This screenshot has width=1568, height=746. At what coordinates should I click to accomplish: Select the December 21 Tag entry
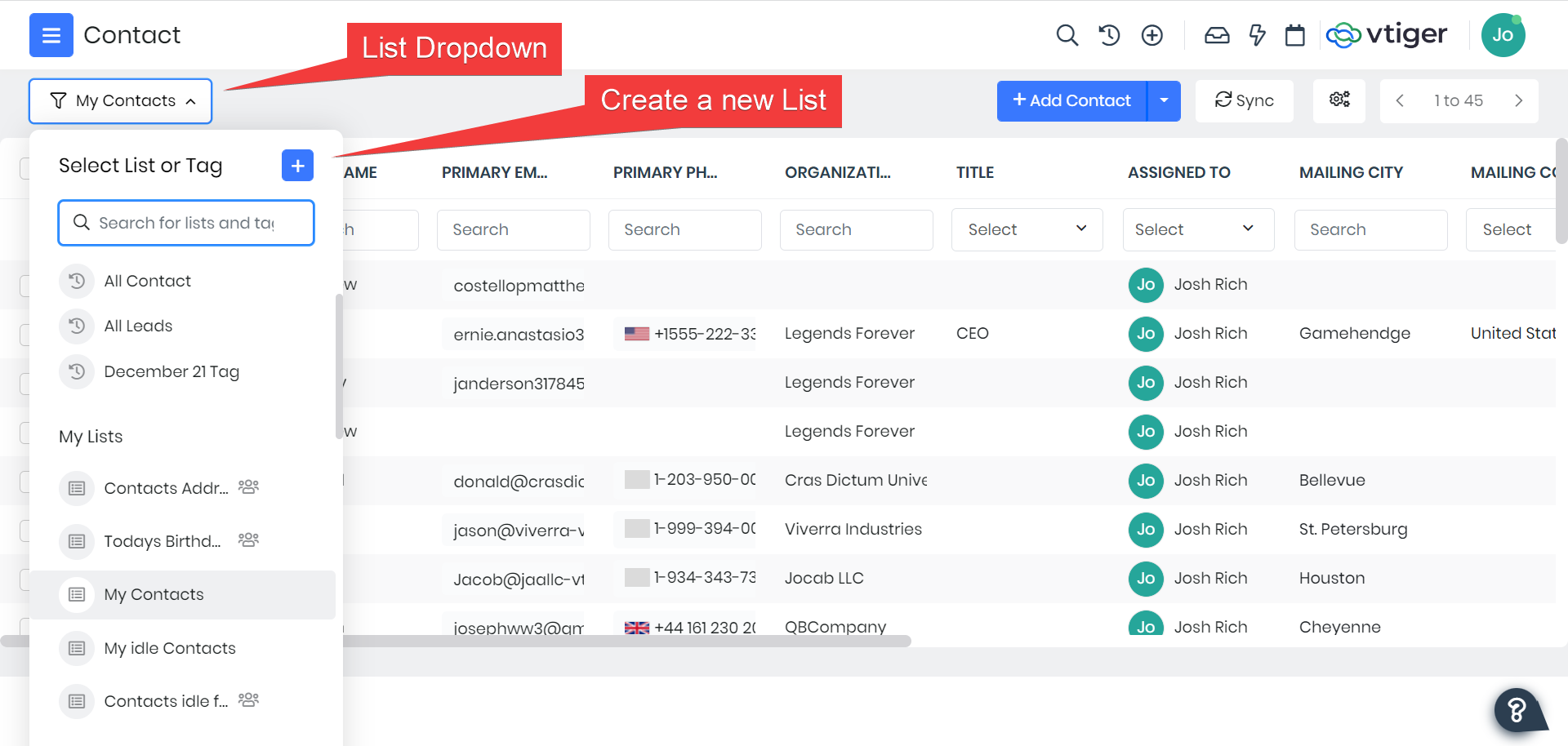pyautogui.click(x=171, y=371)
